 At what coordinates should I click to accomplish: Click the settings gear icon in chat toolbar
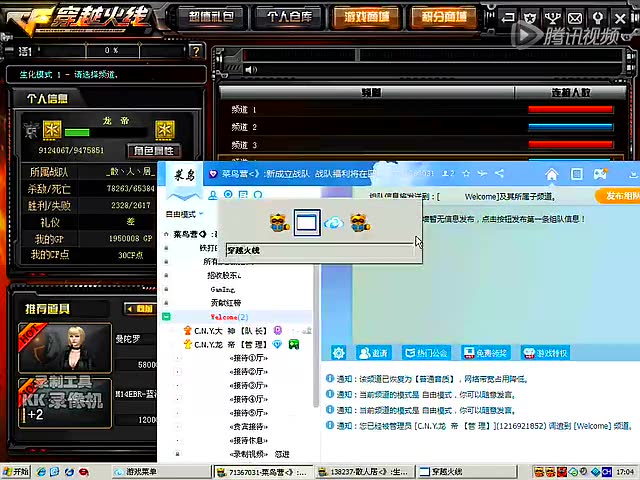339,352
